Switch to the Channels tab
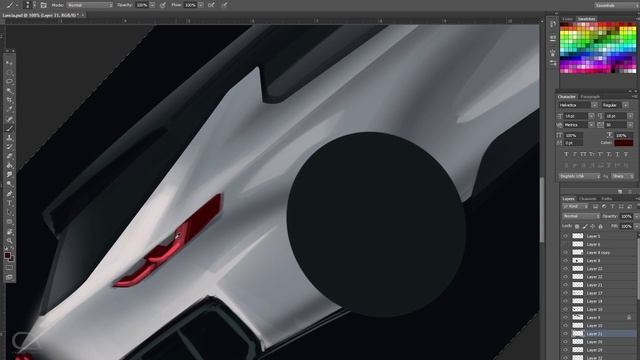Image resolution: width=640 pixels, height=360 pixels. tap(588, 199)
